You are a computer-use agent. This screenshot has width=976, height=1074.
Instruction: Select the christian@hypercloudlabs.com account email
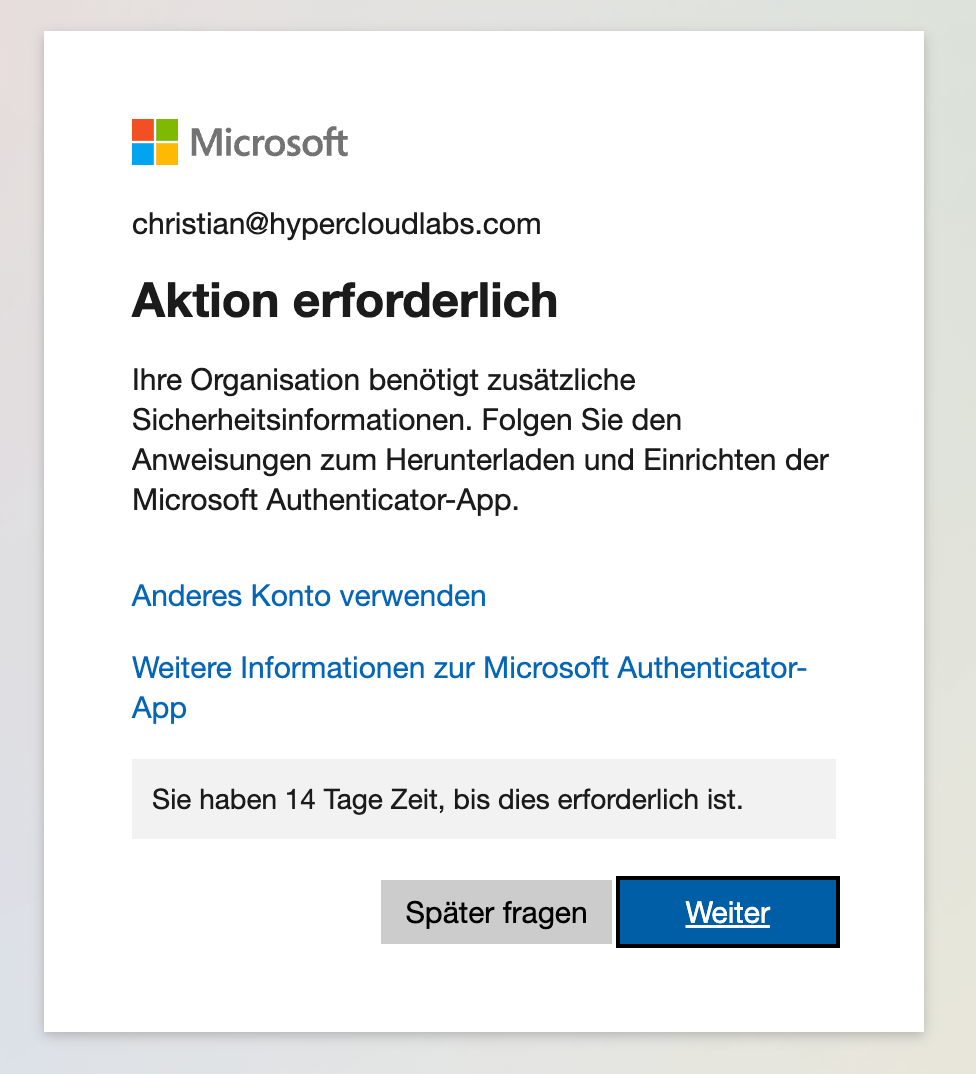click(336, 224)
